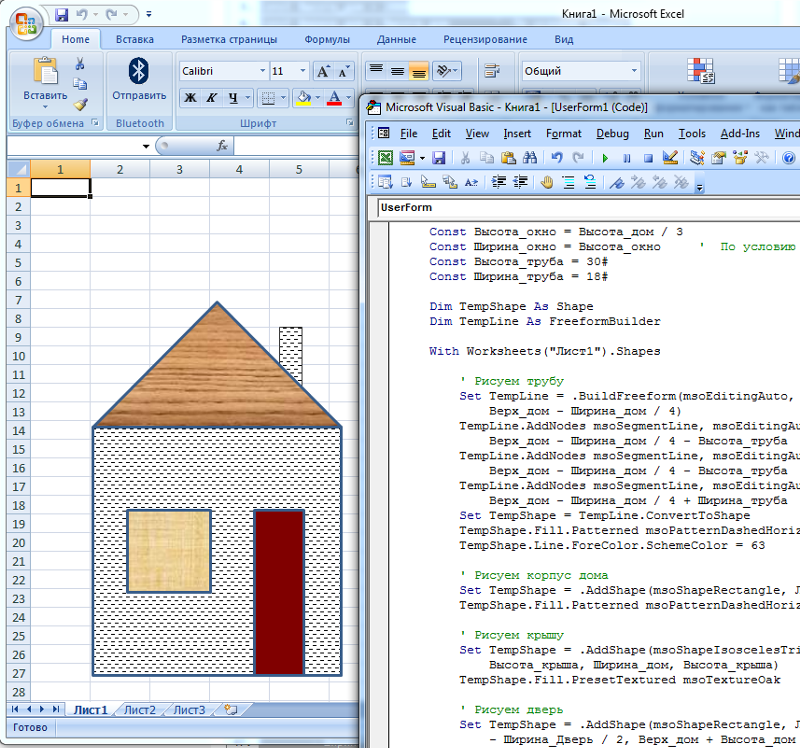This screenshot has width=800, height=748.
Task: Click insert function fx button
Action: (x=222, y=146)
